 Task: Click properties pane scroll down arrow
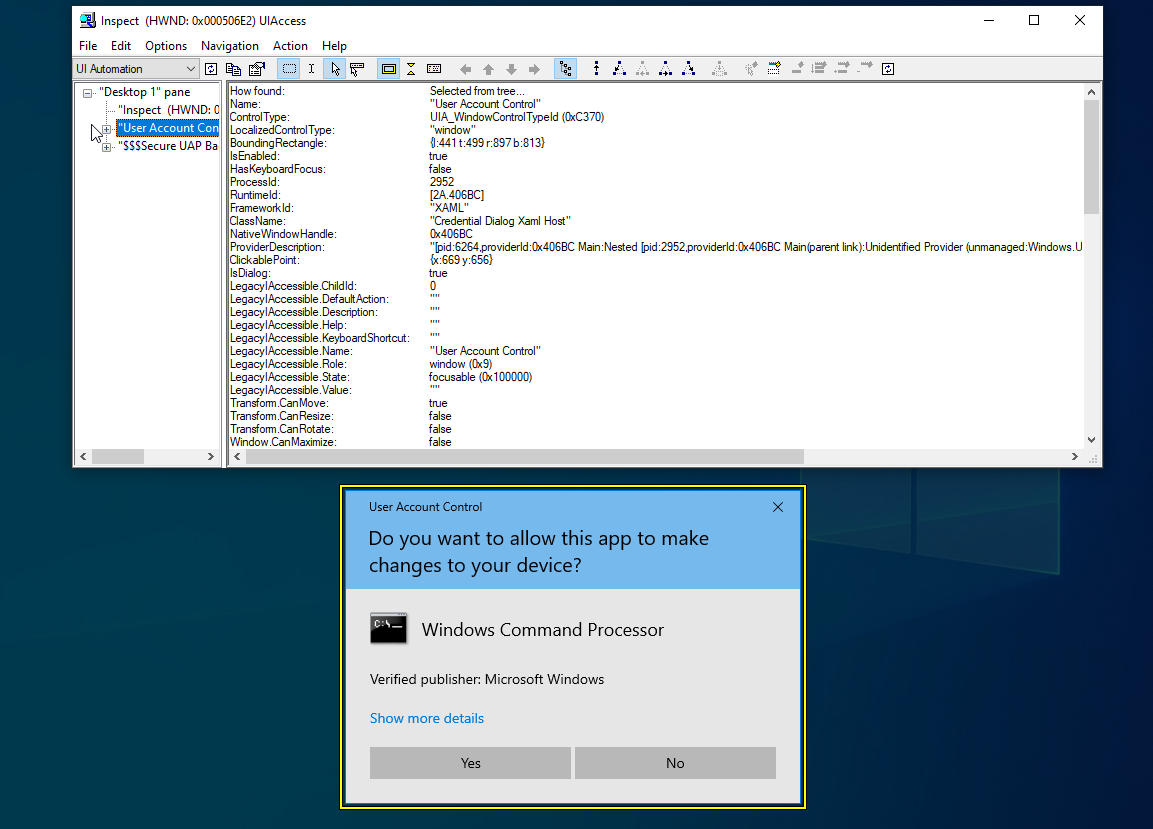[x=1091, y=440]
